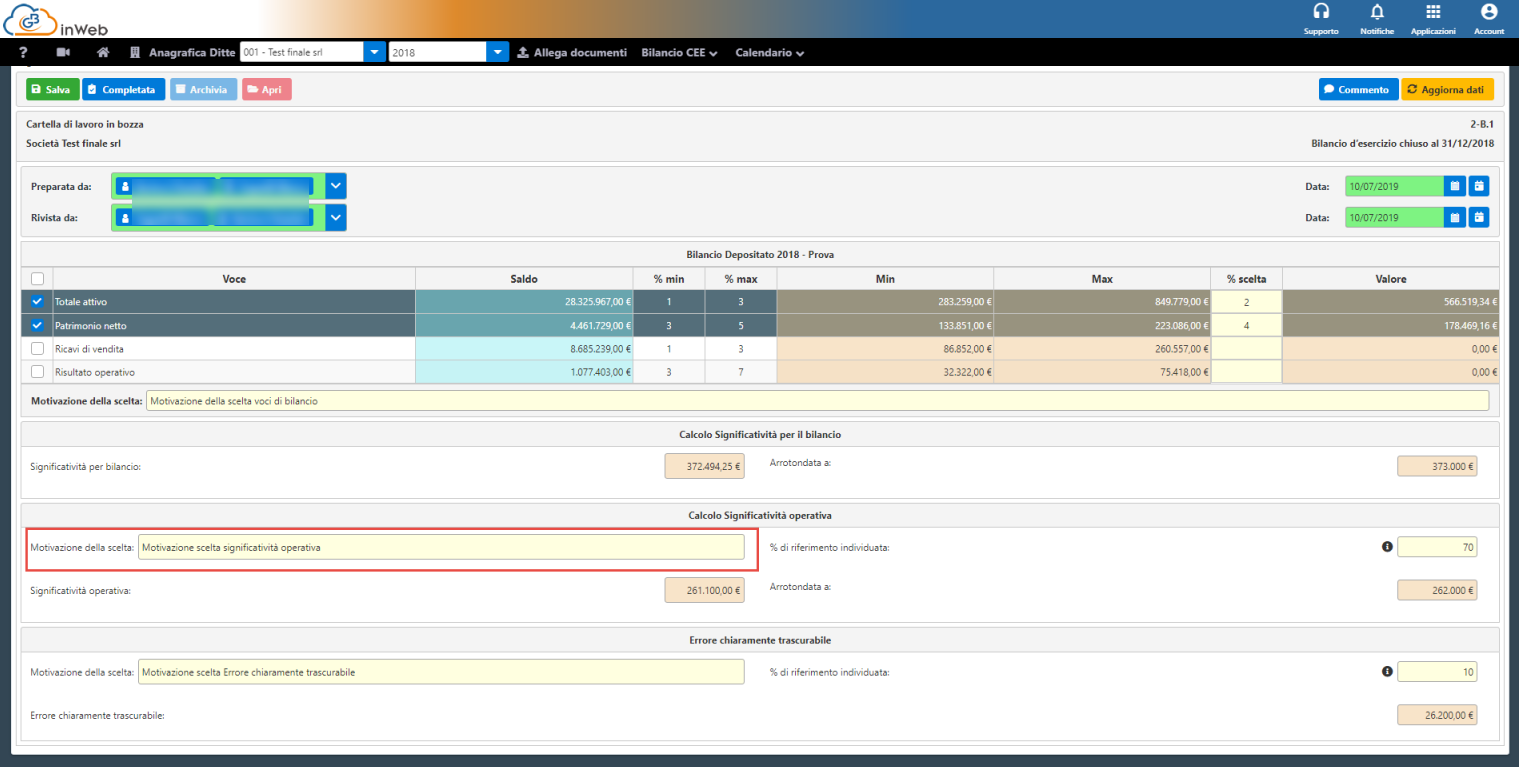Viewport: 1519px width, 767px height.
Task: Click the Saldo column header
Action: click(524, 279)
